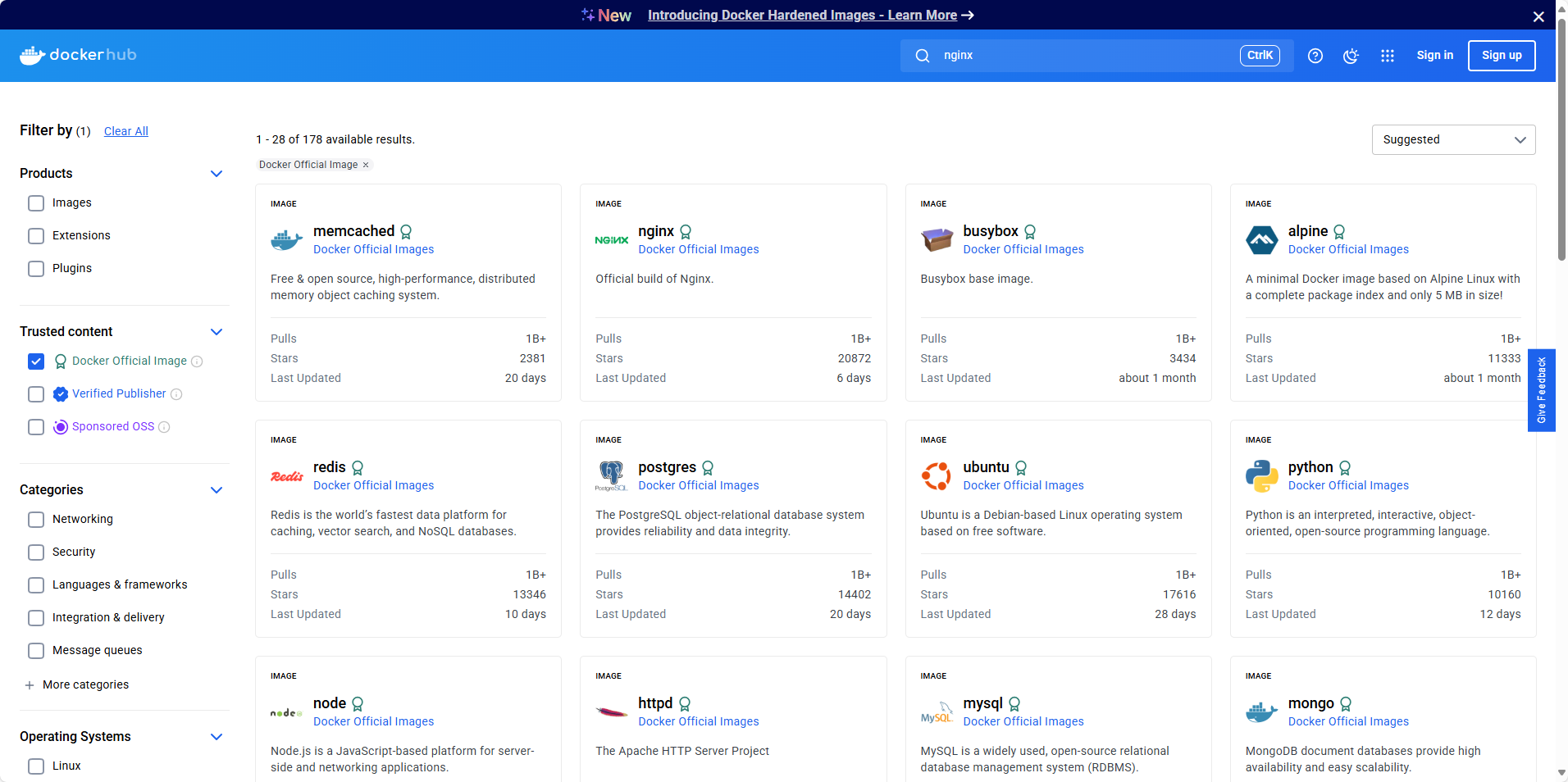Image resolution: width=1568 pixels, height=782 pixels.
Task: Click the PostgreSQL elephant logo
Action: pyautogui.click(x=612, y=476)
